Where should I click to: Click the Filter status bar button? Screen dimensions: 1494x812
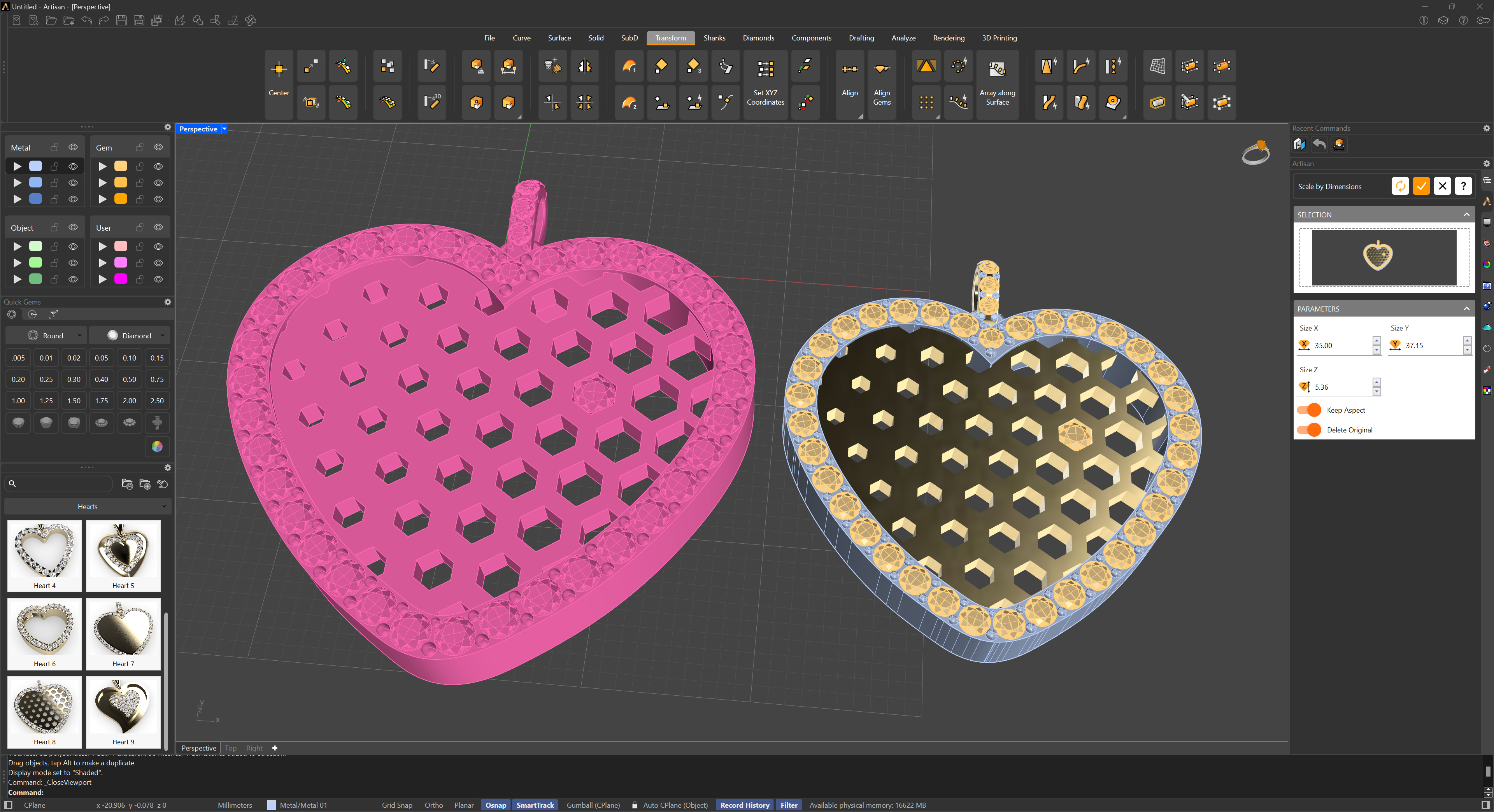tap(788, 805)
